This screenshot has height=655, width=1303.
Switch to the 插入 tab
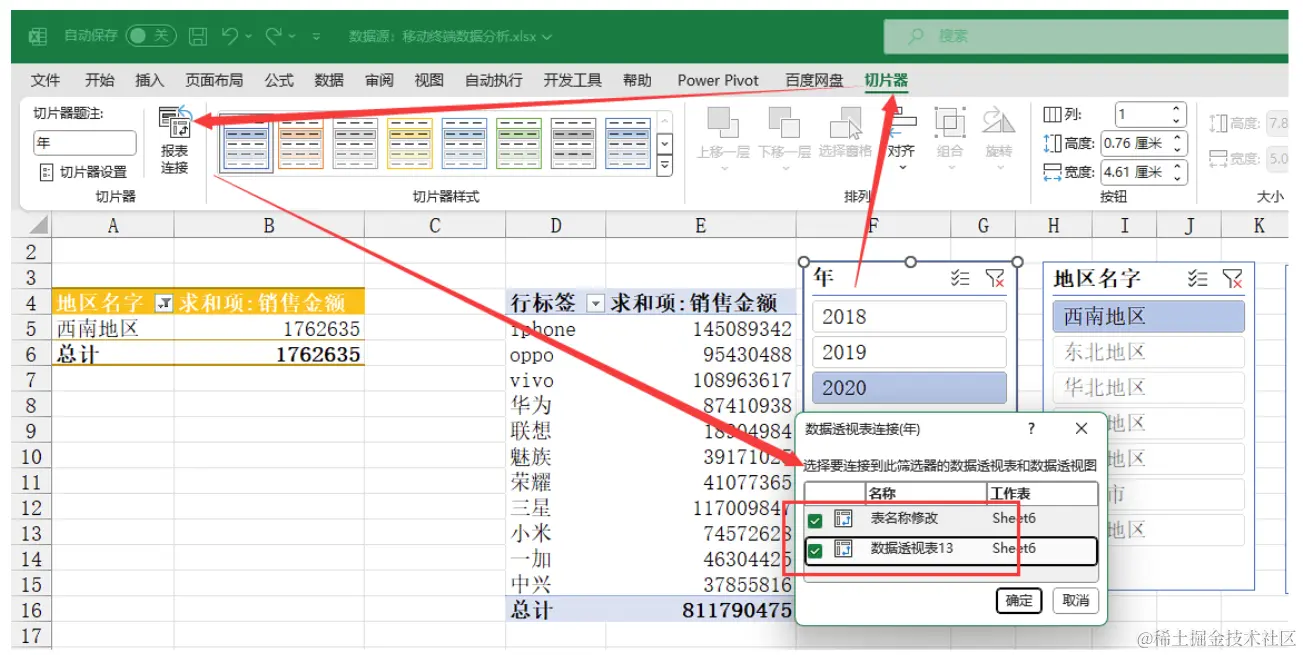pyautogui.click(x=150, y=80)
